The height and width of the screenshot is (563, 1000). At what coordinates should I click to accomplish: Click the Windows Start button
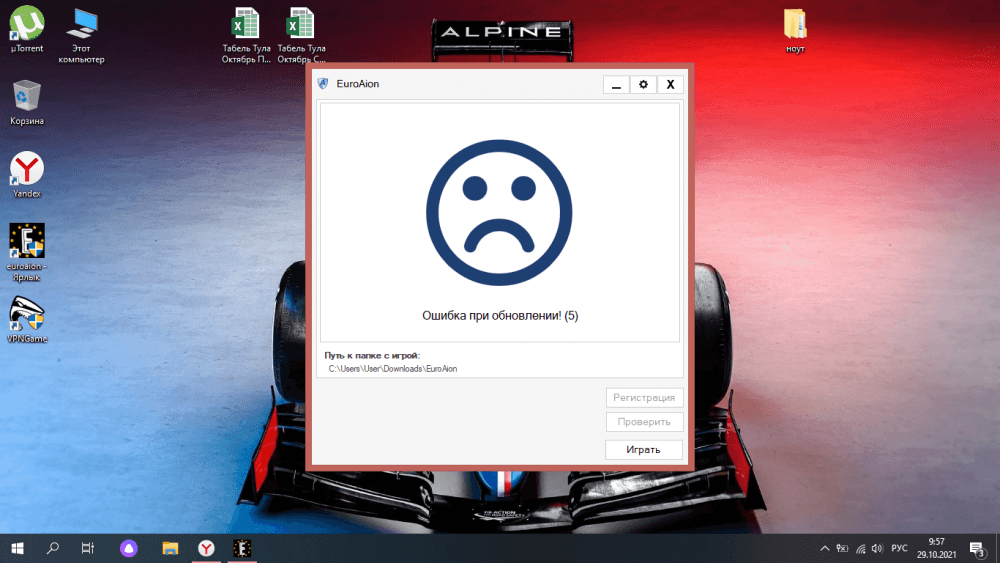coord(17,547)
